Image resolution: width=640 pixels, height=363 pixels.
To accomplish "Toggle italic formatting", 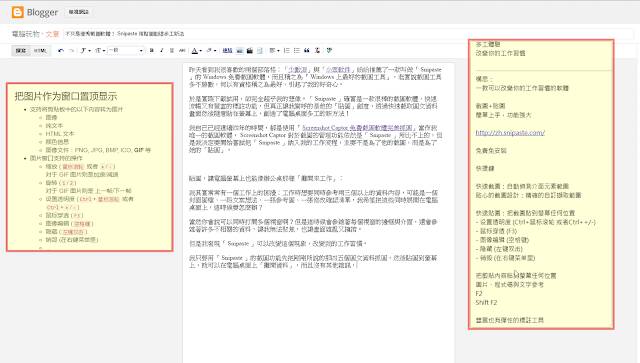I will [x=162, y=51].
